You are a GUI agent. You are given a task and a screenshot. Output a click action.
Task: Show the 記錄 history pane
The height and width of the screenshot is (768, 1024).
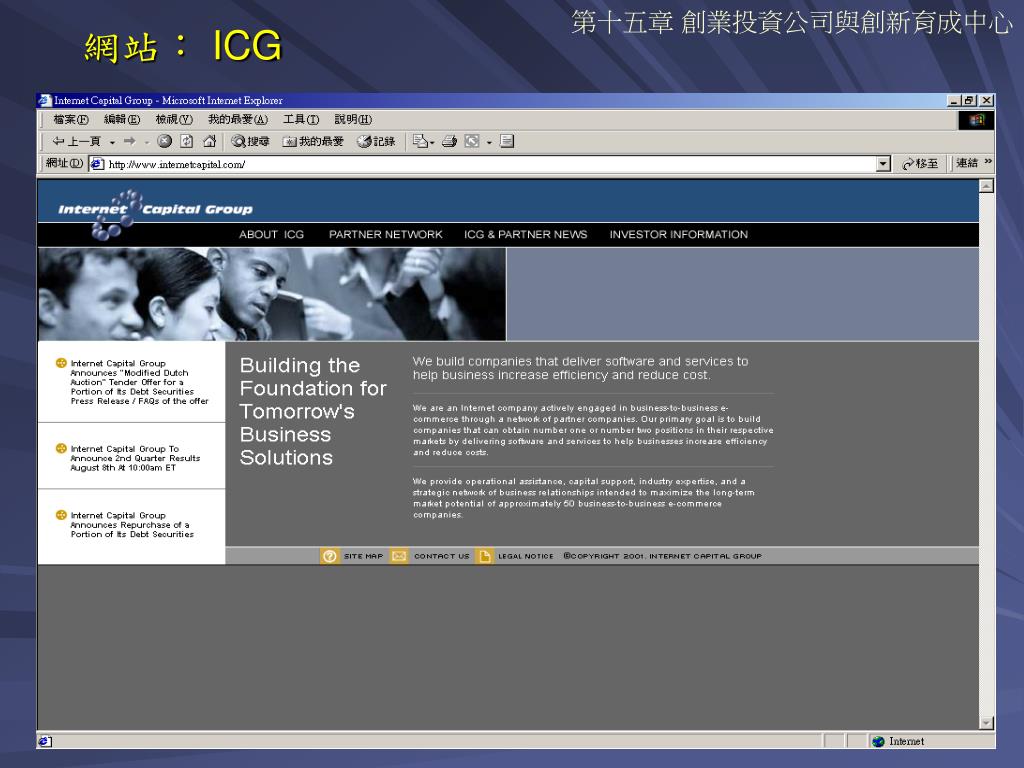pyautogui.click(x=376, y=141)
